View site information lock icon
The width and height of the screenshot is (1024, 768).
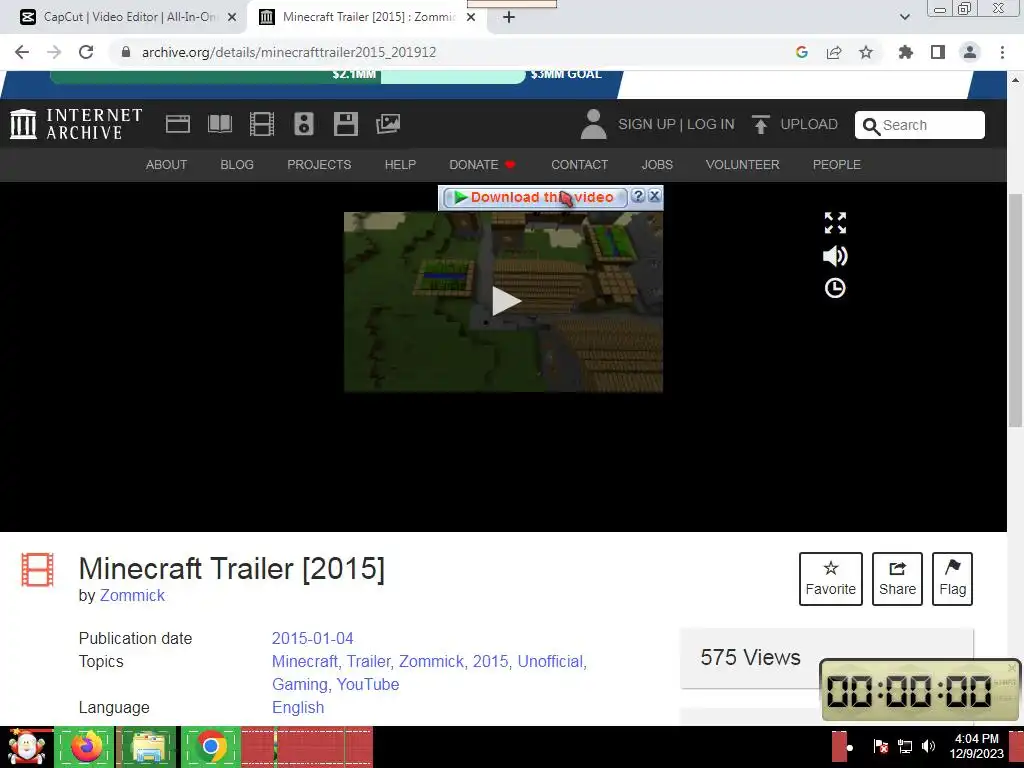point(126,52)
